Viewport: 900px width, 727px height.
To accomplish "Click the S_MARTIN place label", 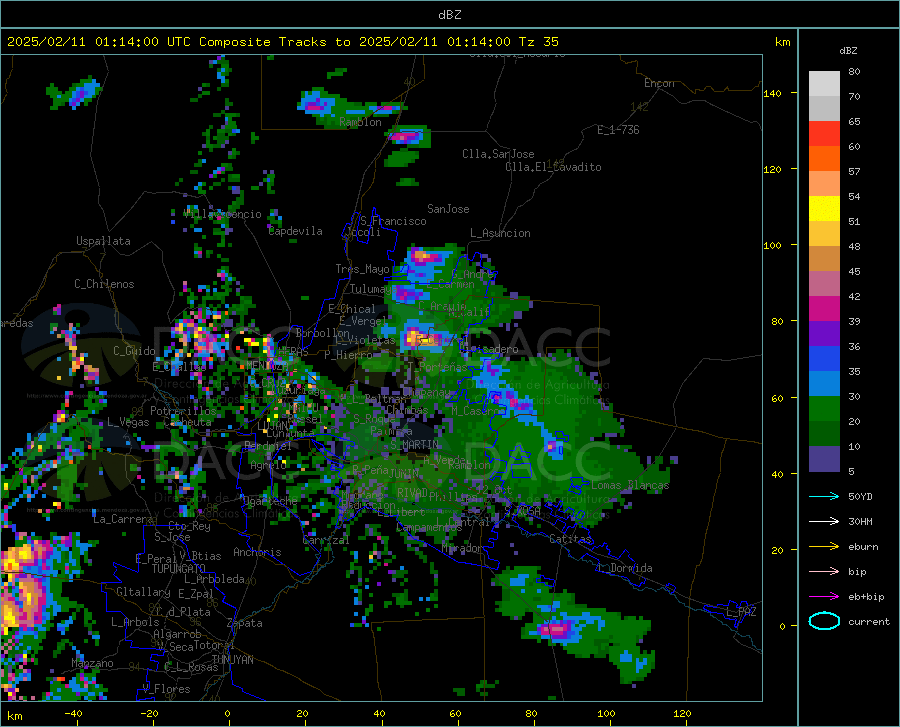I will [x=414, y=445].
